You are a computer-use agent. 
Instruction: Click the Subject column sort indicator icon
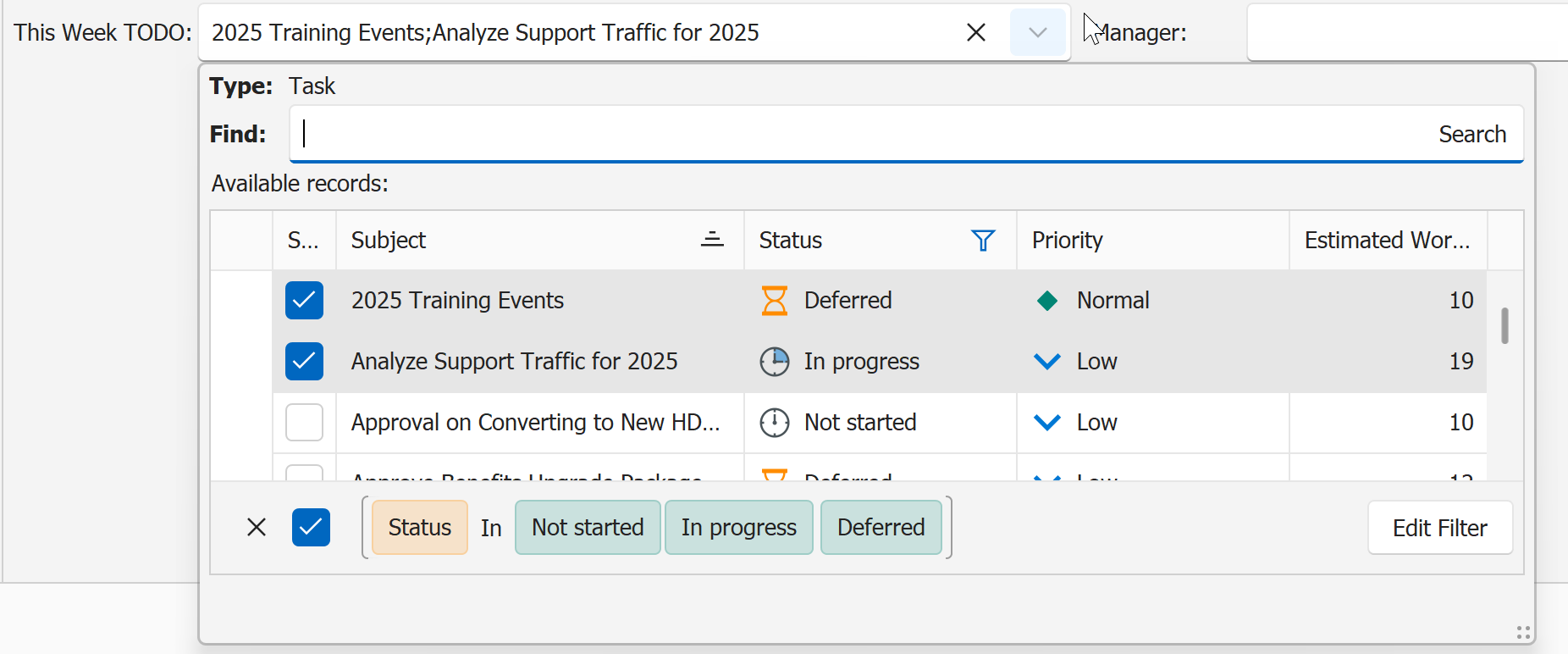(712, 241)
